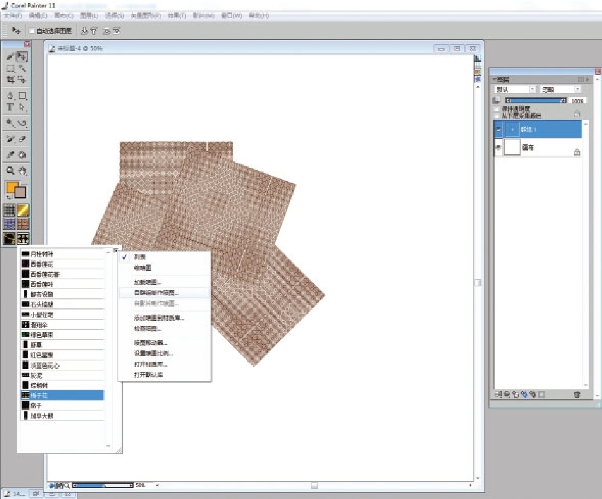Image resolution: width=602 pixels, height=499 pixels.
Task: Select the Text tool
Action: coord(10,107)
